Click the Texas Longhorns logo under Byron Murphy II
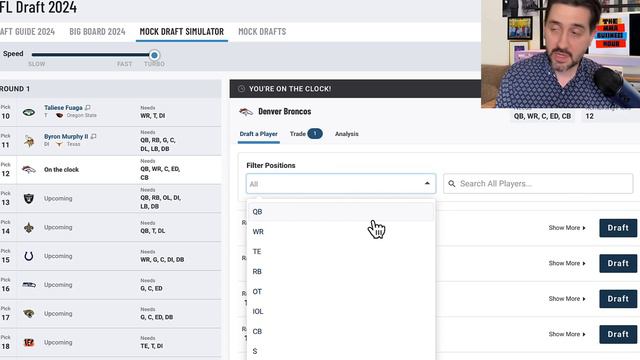Screen dimensions: 640x360 click(x=59, y=144)
